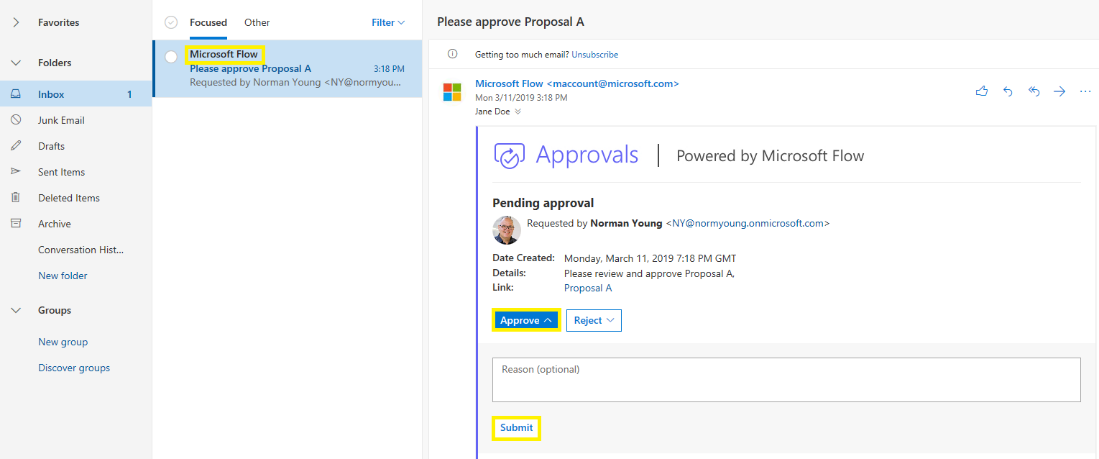Click the thumbs-up Like icon

981,91
